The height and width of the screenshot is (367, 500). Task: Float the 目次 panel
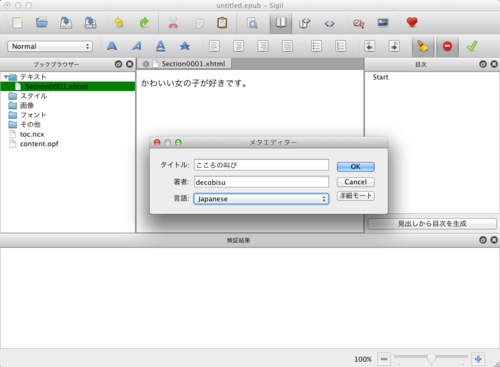coord(483,64)
